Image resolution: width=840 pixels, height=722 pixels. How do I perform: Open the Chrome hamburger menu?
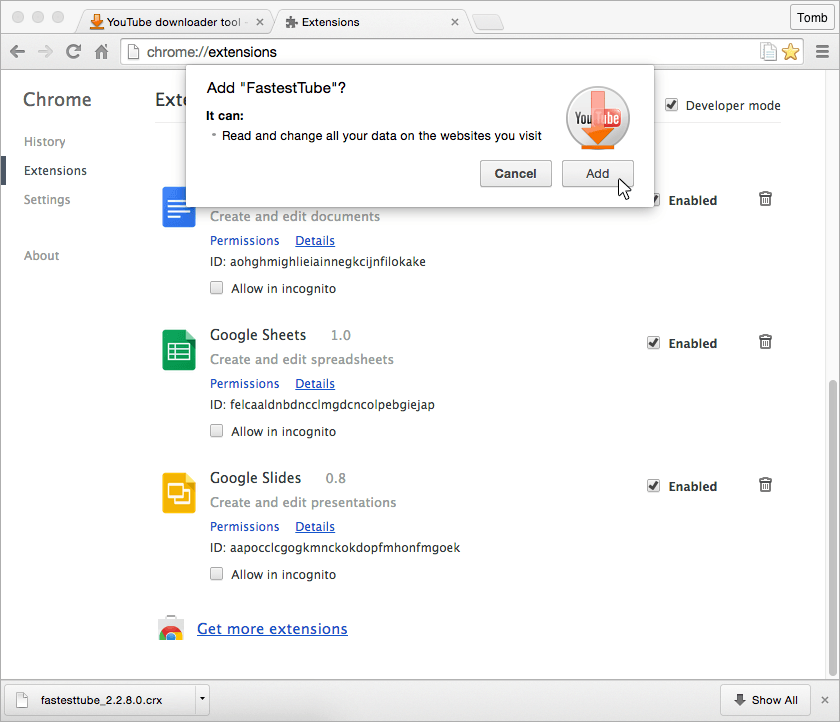point(822,52)
